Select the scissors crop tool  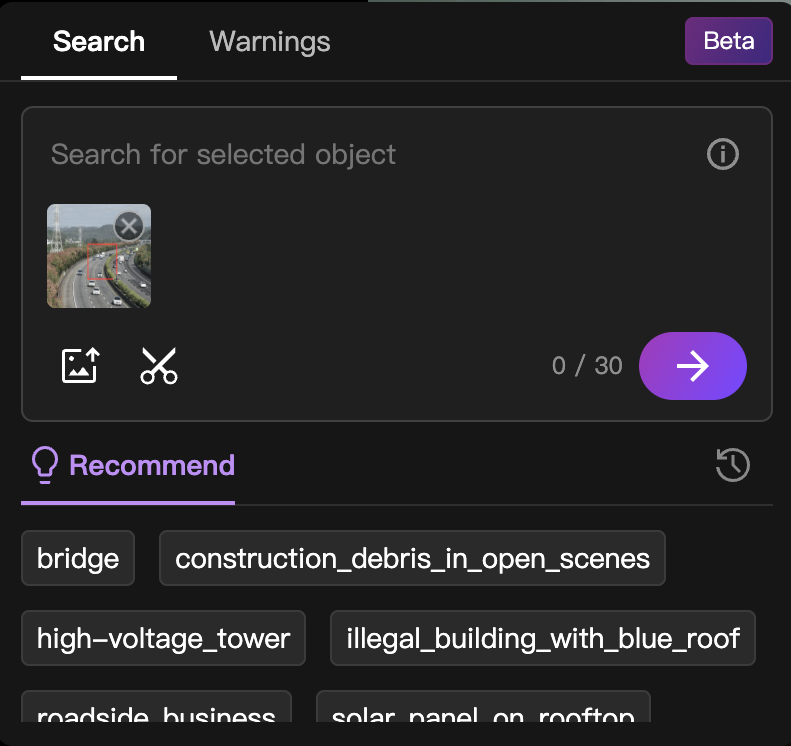pyautogui.click(x=158, y=366)
